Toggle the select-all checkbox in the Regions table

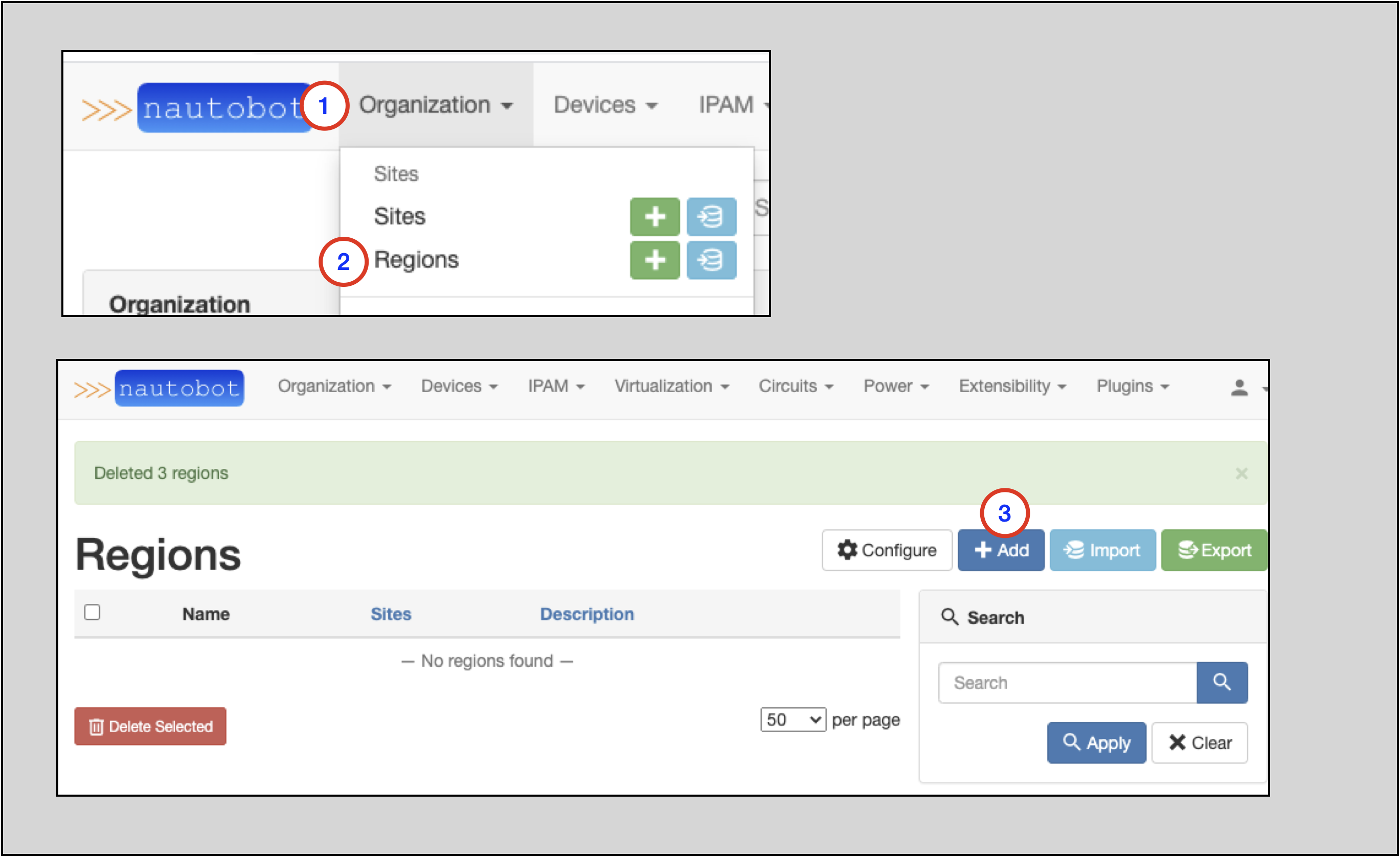pyautogui.click(x=93, y=612)
